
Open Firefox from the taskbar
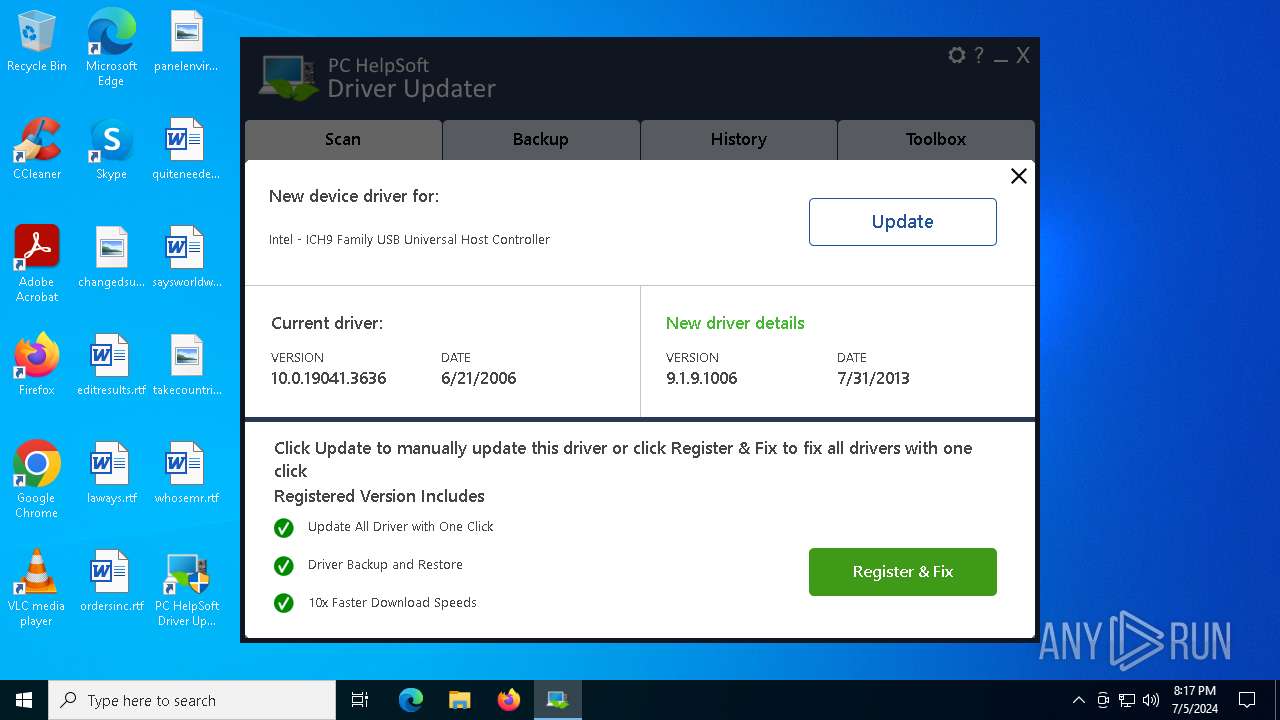pyautogui.click(x=508, y=700)
